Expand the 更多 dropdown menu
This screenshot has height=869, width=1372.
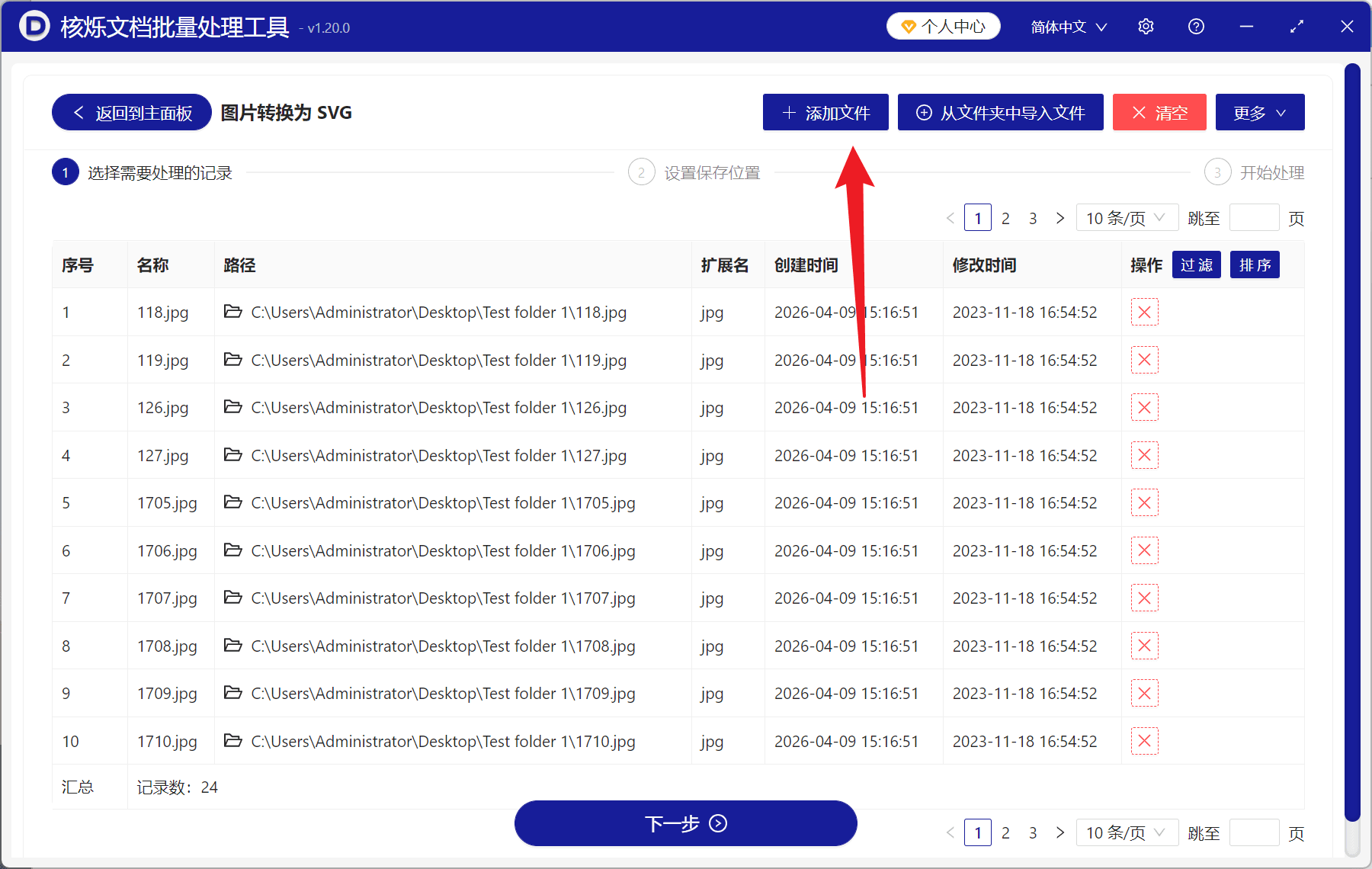1258,112
